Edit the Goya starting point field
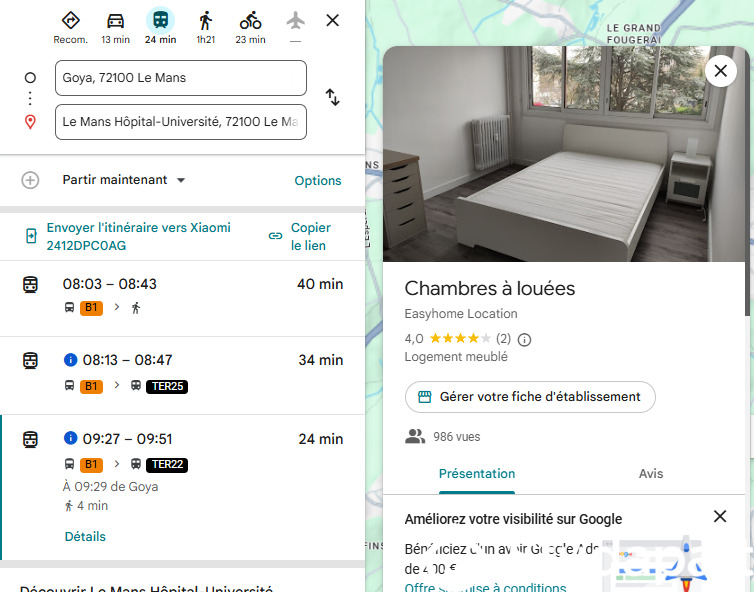Viewport: 754px width, 592px height. tap(180, 78)
